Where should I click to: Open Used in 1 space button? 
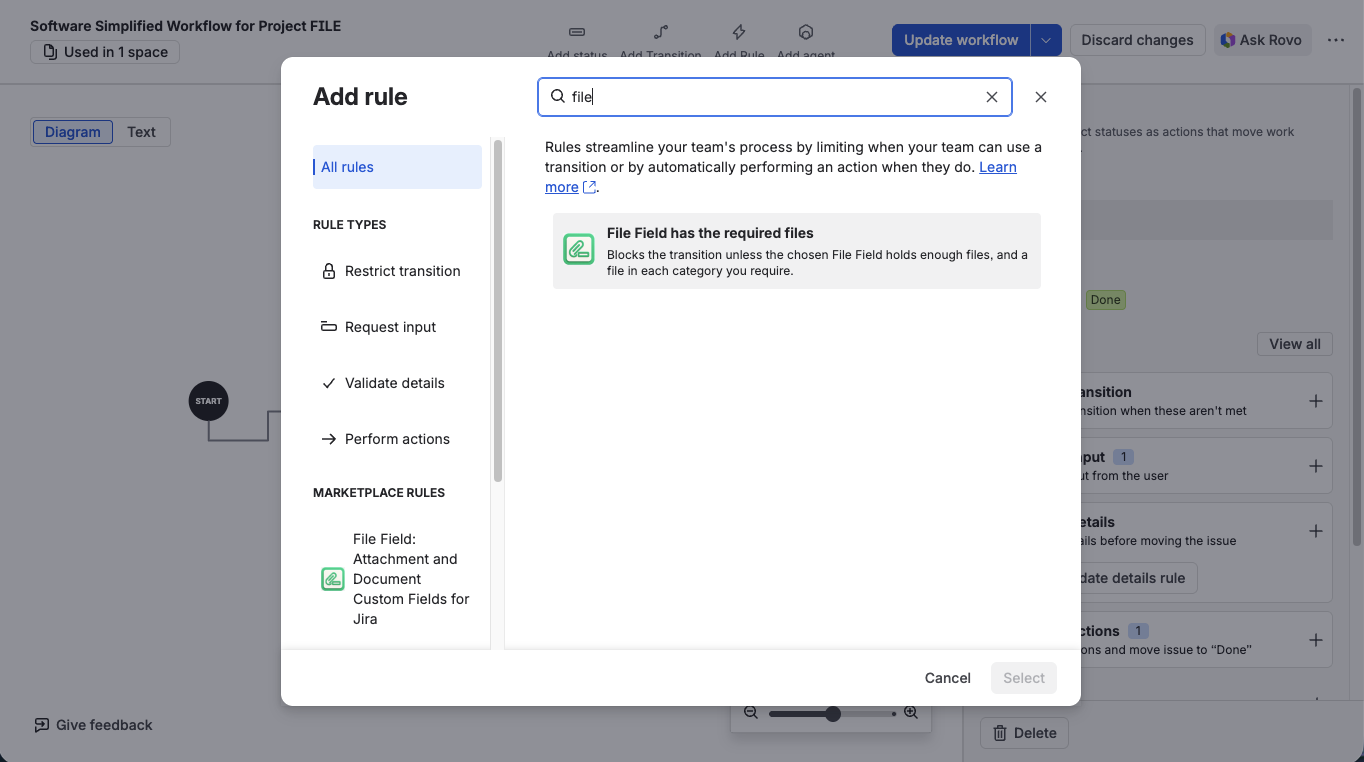click(x=105, y=52)
